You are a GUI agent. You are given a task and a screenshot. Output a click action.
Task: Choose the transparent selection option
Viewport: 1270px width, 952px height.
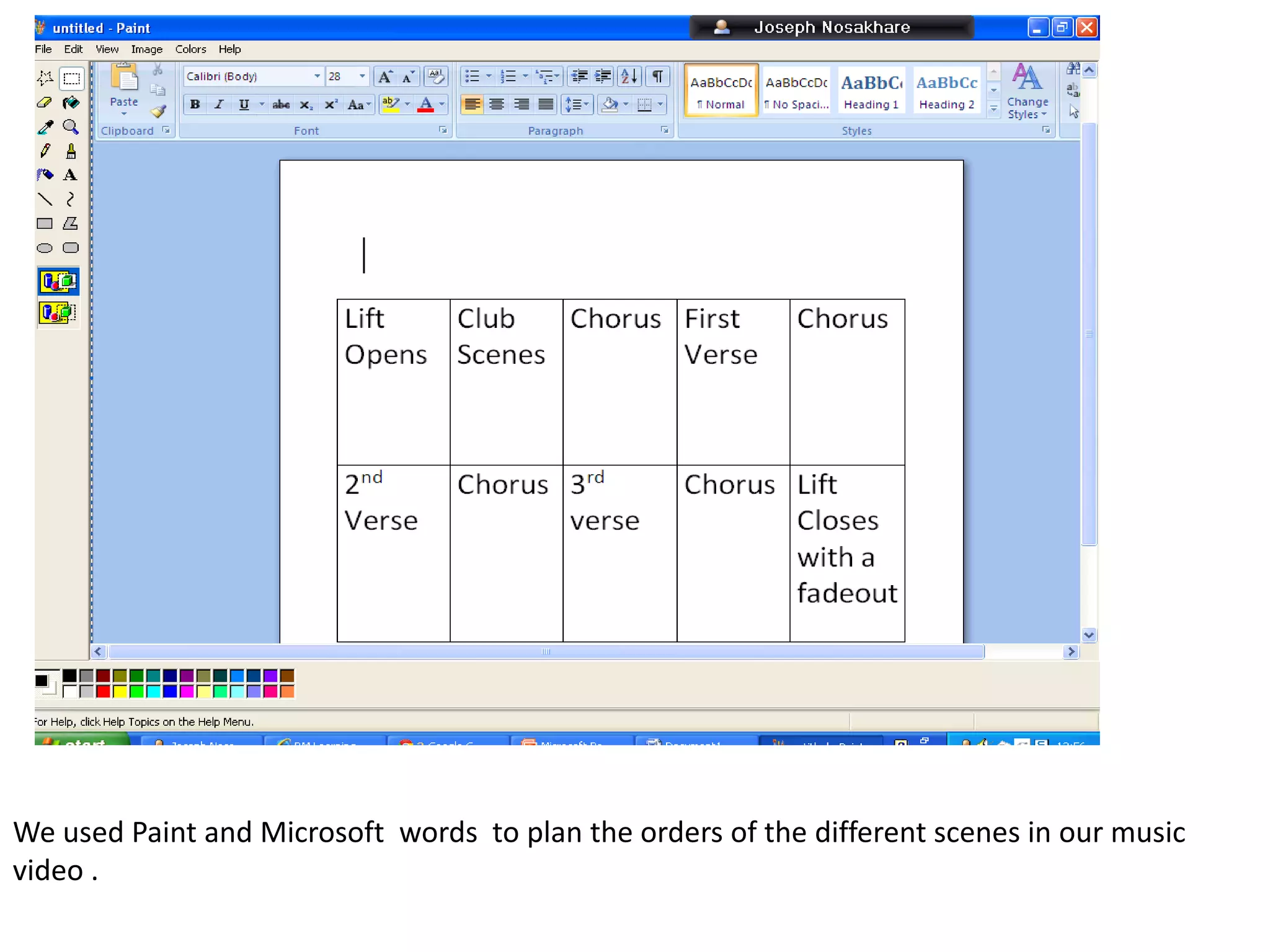coord(58,312)
